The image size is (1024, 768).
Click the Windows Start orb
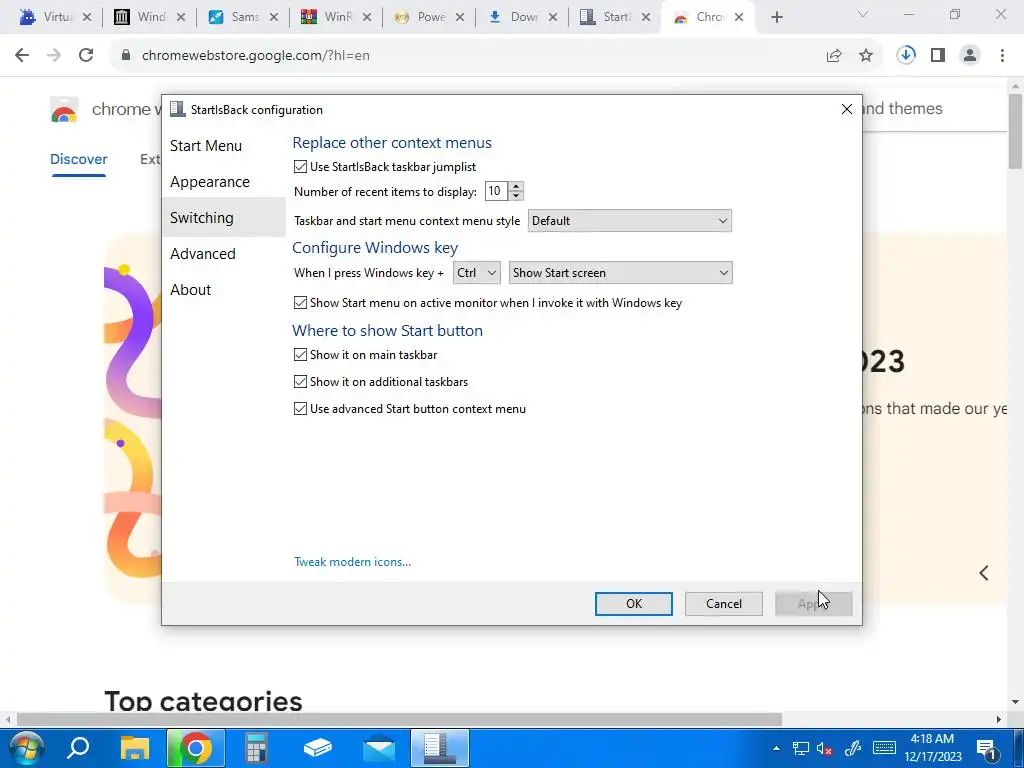click(25, 748)
